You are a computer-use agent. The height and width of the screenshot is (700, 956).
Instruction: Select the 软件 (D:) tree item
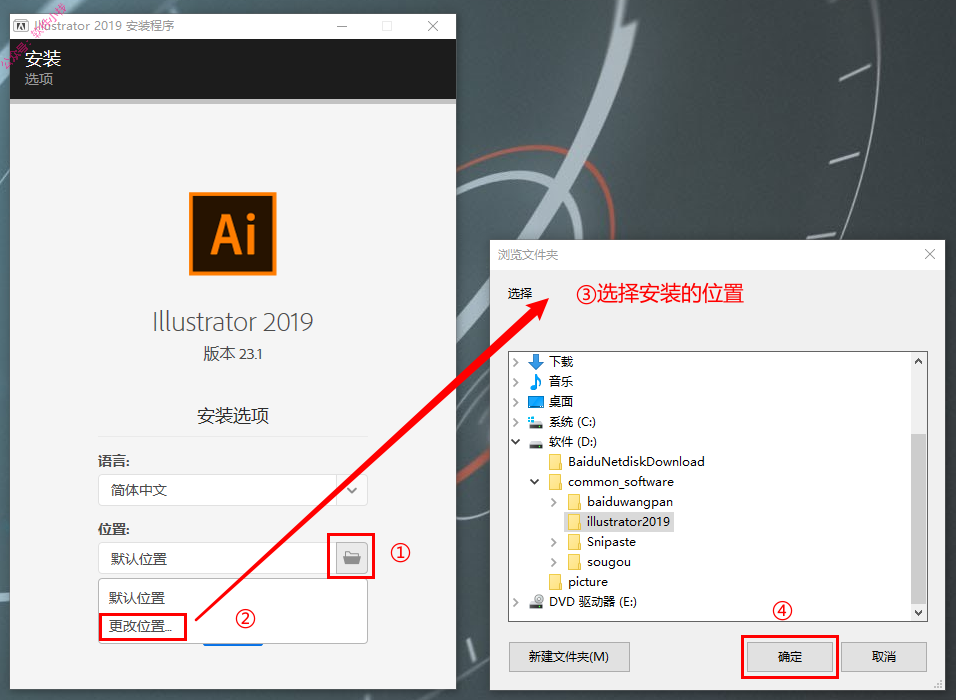[x=573, y=442]
